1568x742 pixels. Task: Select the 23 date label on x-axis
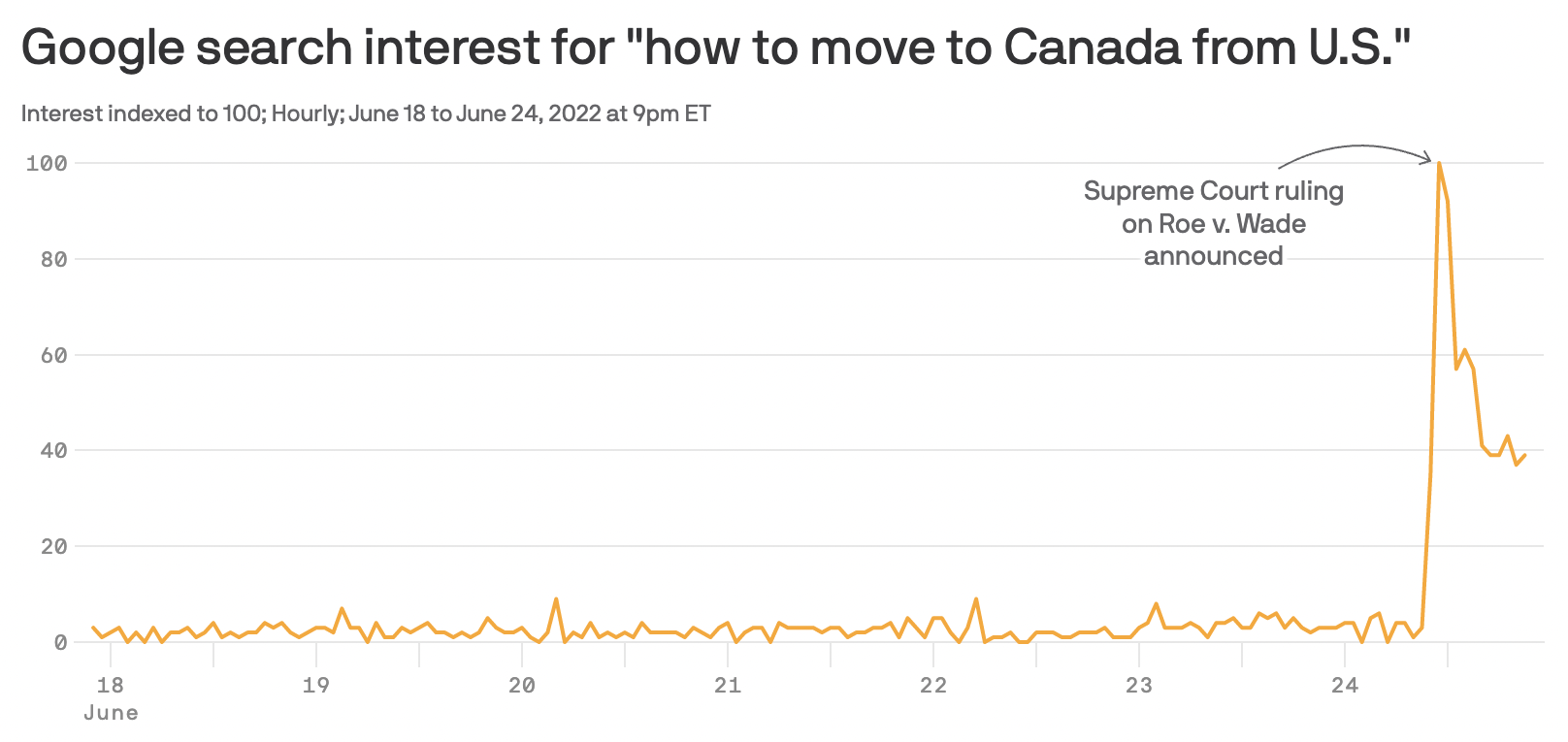(1139, 685)
